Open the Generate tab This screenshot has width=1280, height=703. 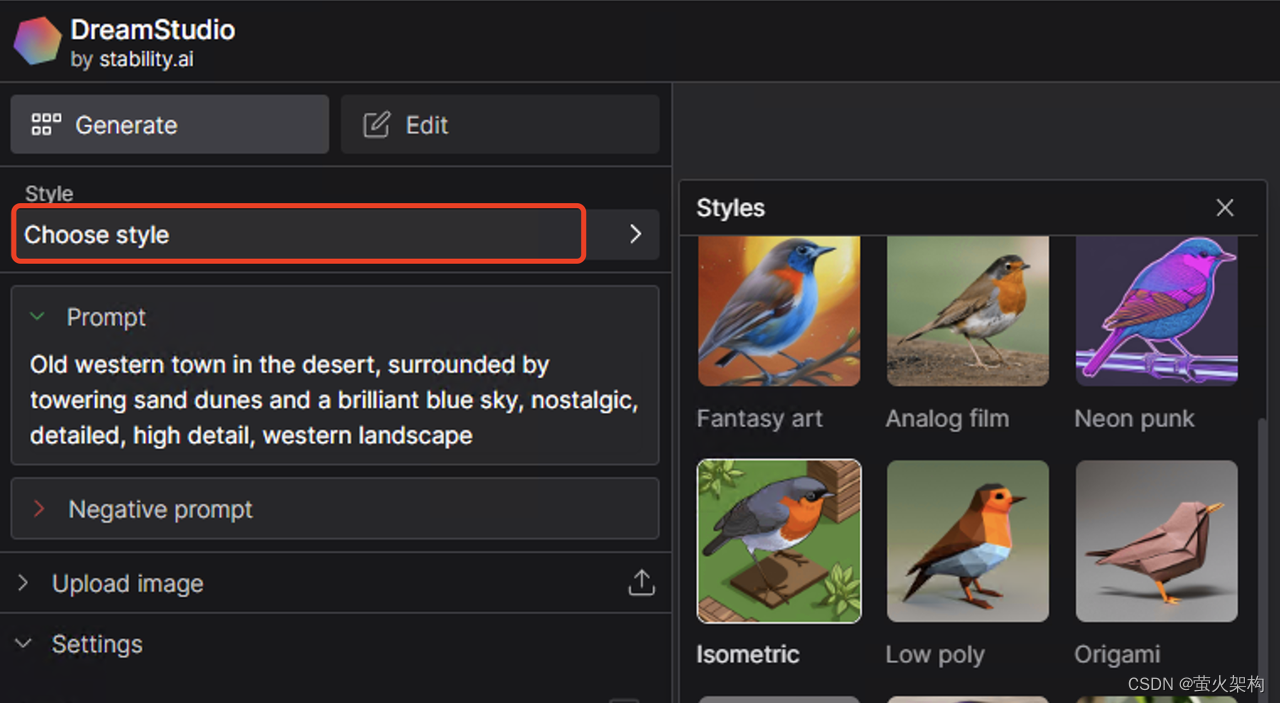(x=170, y=125)
